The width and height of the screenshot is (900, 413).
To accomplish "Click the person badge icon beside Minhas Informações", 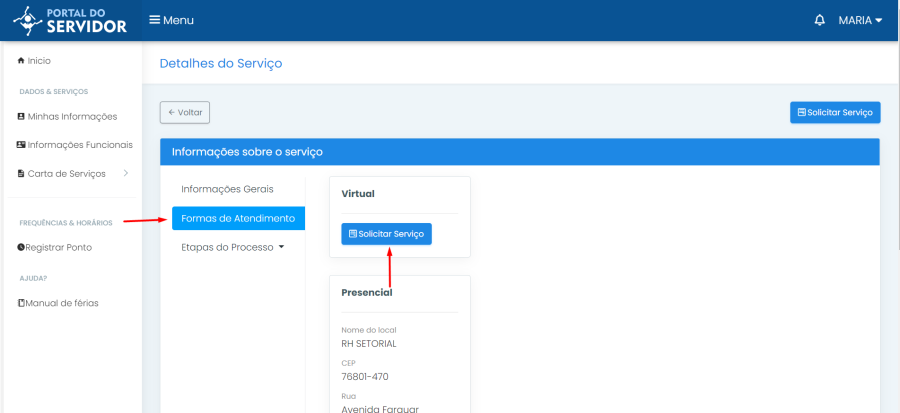I will (x=21, y=116).
